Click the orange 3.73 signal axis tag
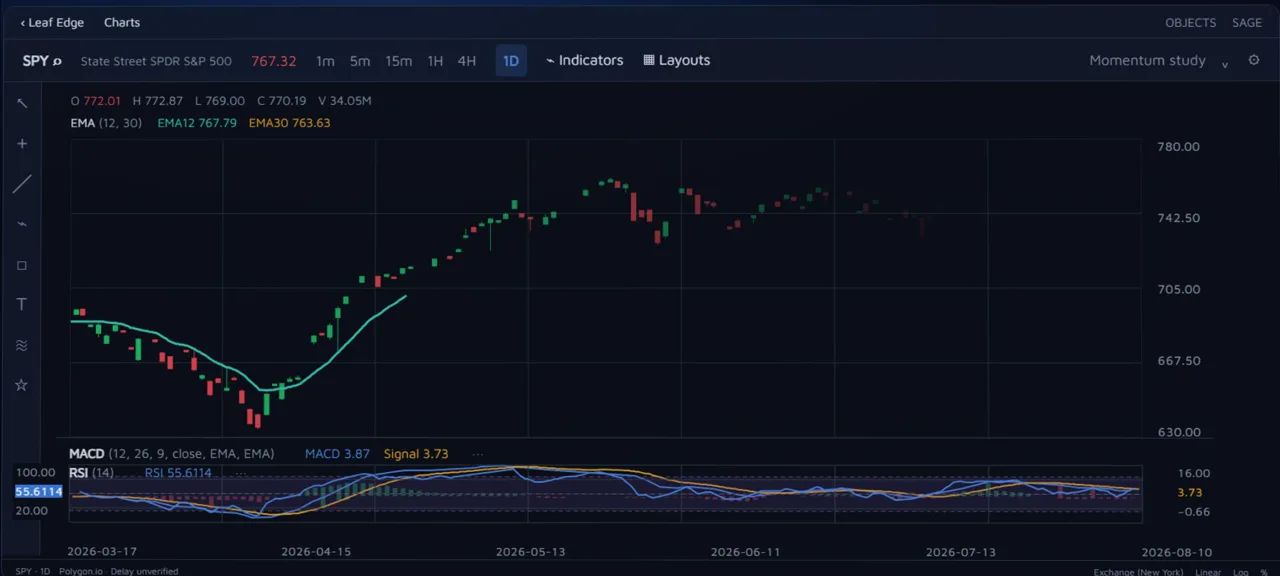The width and height of the screenshot is (1280, 576). tap(1190, 493)
